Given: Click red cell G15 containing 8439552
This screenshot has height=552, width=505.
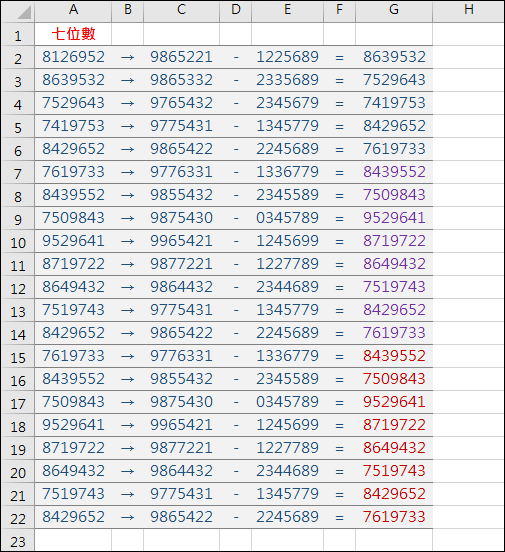Looking at the screenshot, I should click(394, 356).
